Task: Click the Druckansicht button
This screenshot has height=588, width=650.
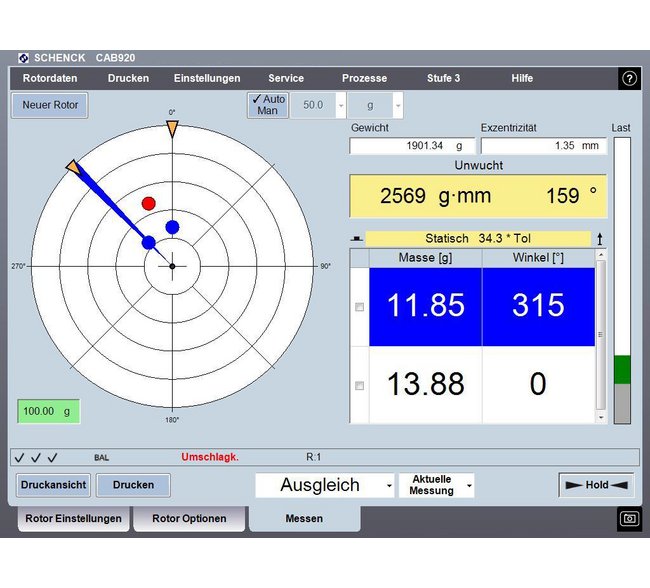Action: coord(53,485)
